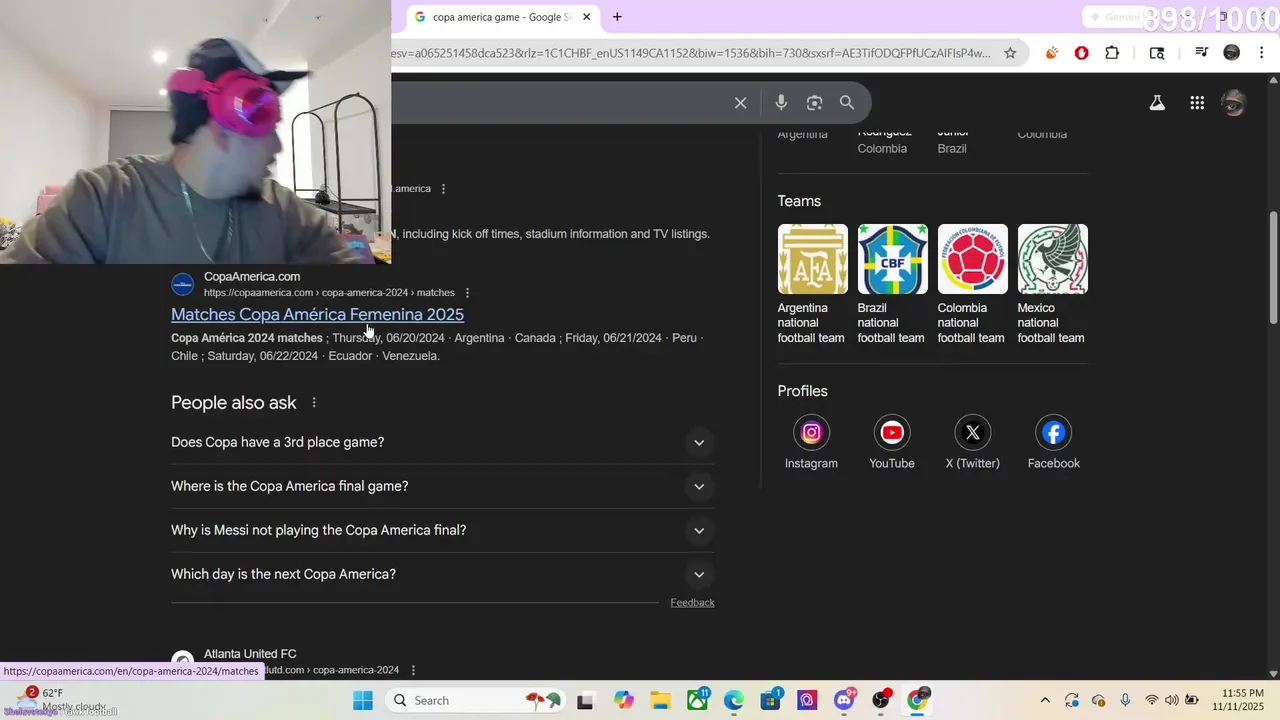Open volume control in system tray

1171,700
